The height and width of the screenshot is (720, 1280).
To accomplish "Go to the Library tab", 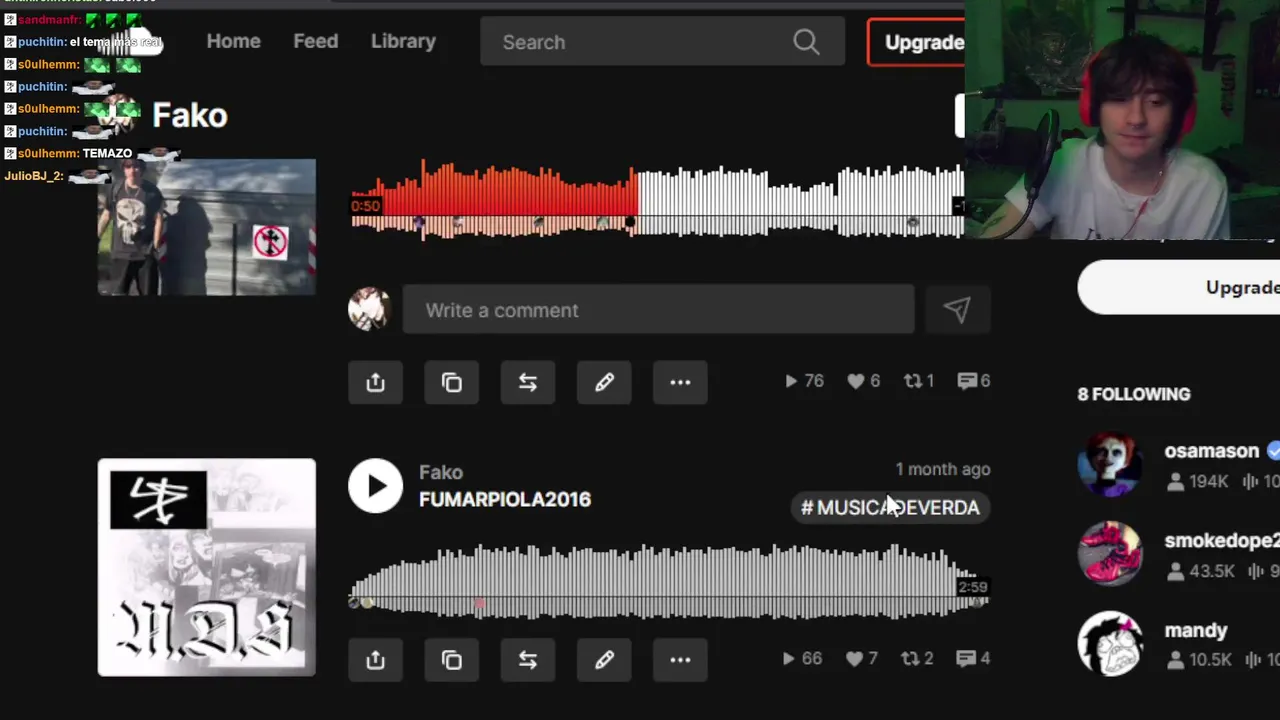I will pos(403,41).
